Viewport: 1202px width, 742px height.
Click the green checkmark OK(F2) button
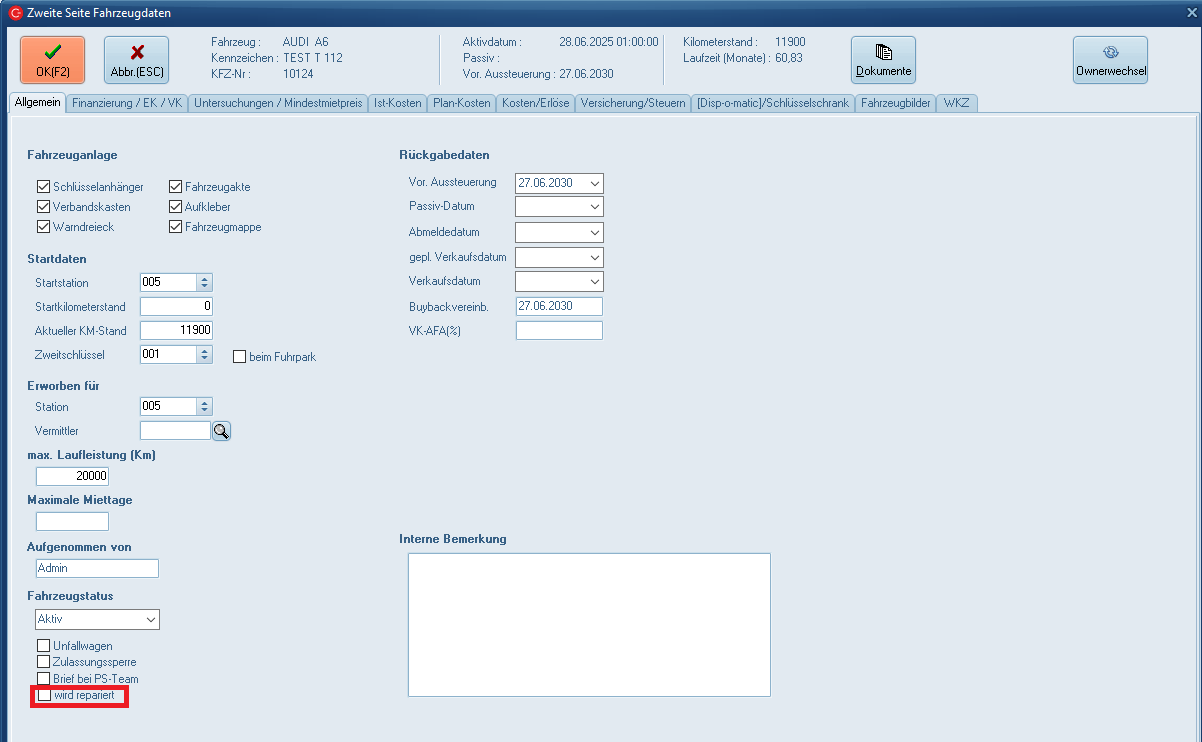click(52, 60)
